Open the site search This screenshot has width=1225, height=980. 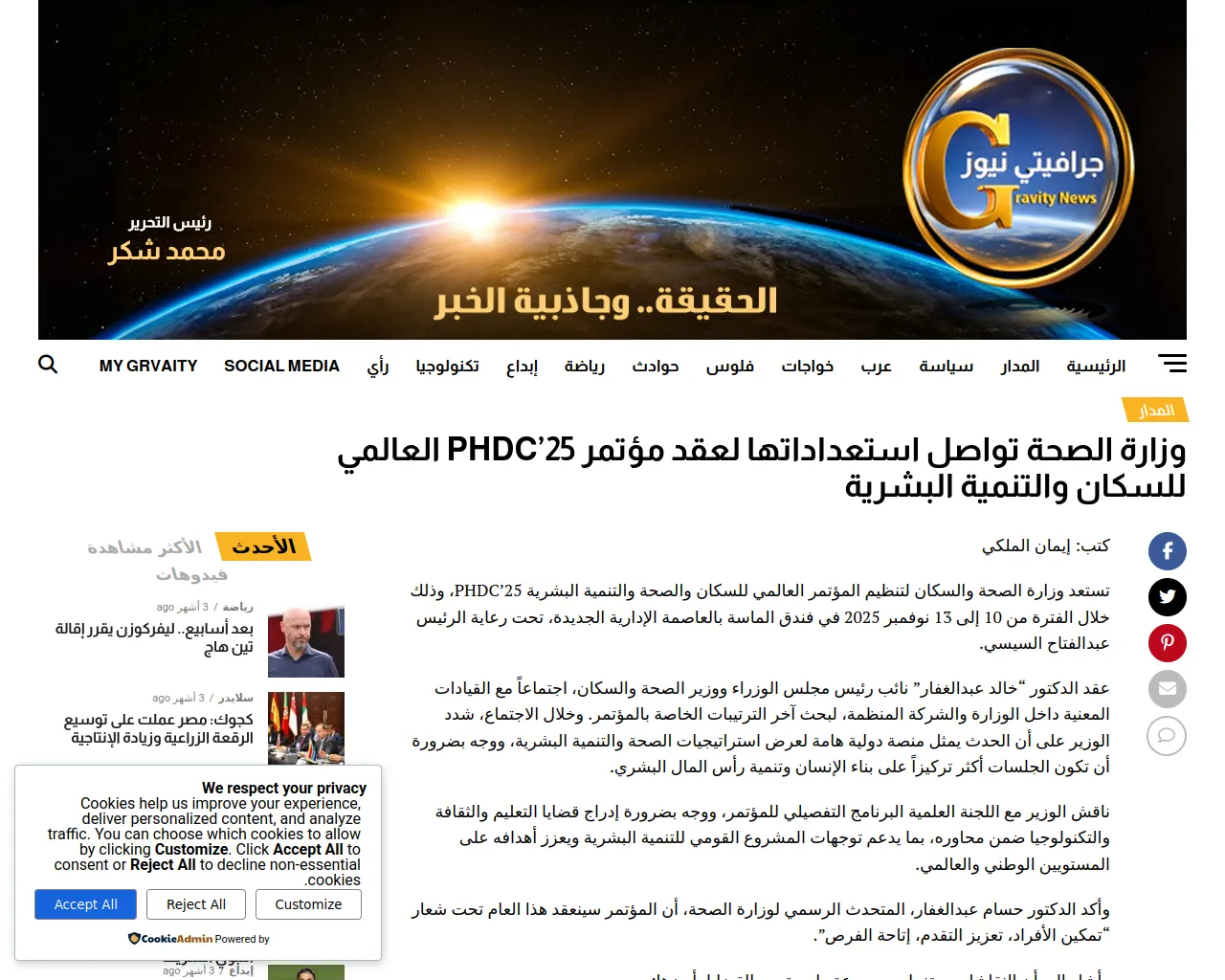tap(48, 365)
